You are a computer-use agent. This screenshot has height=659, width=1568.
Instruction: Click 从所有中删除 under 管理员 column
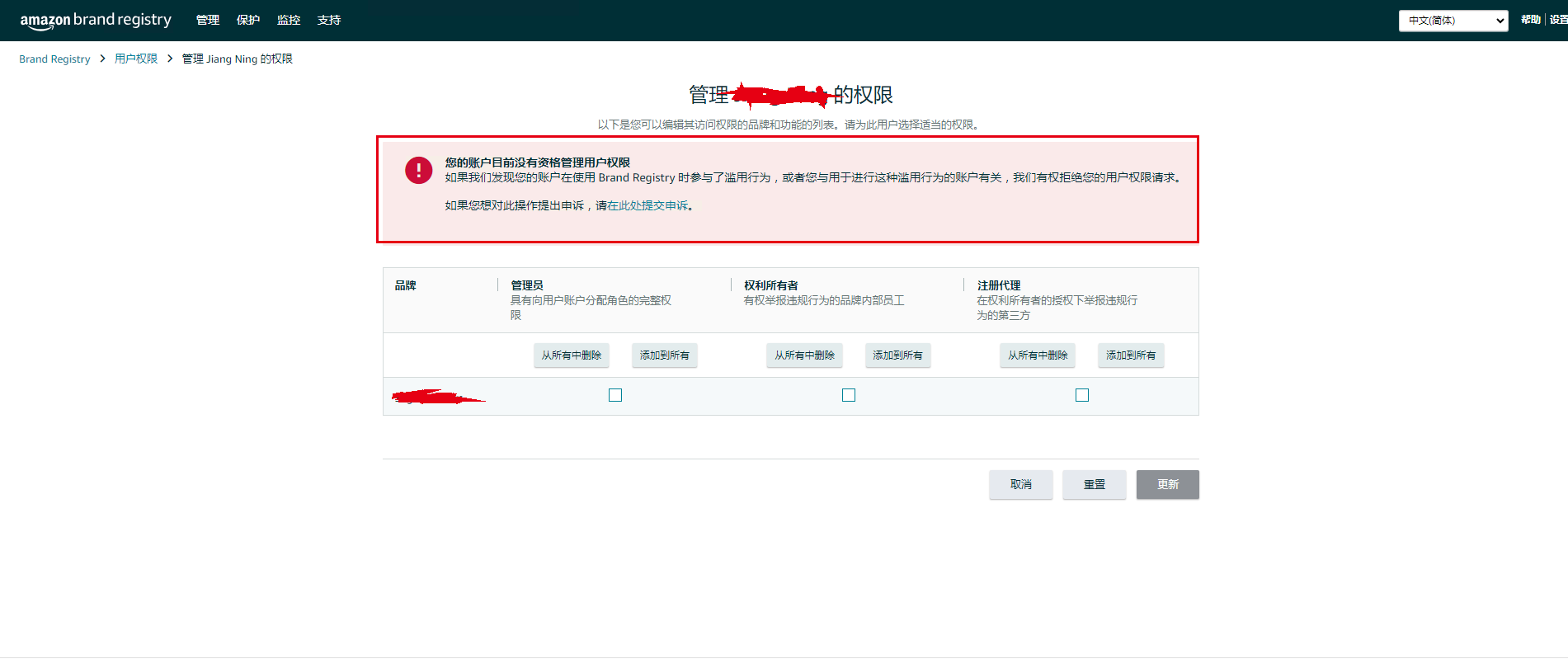[572, 355]
